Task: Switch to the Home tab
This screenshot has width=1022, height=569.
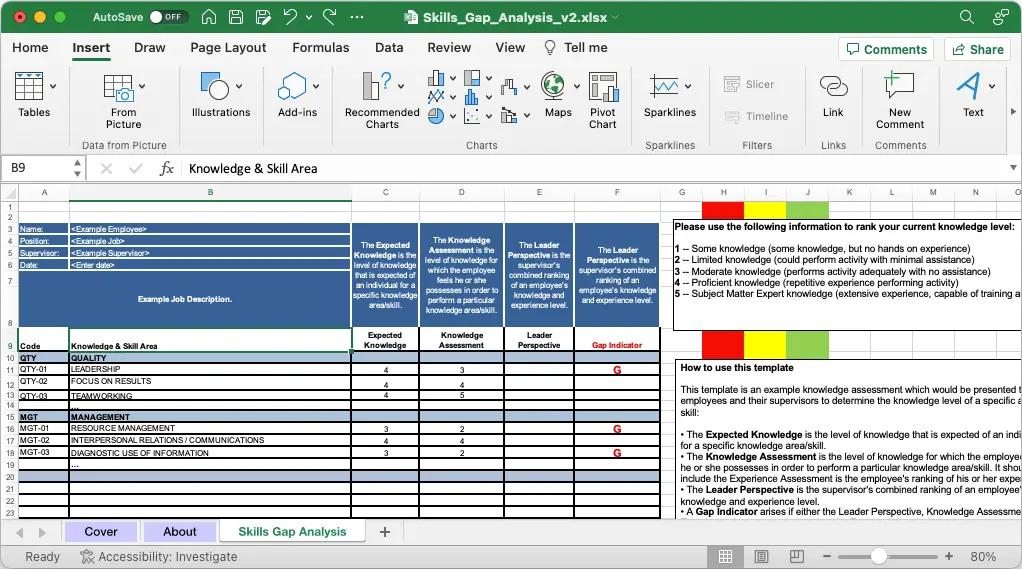Action: (x=30, y=48)
